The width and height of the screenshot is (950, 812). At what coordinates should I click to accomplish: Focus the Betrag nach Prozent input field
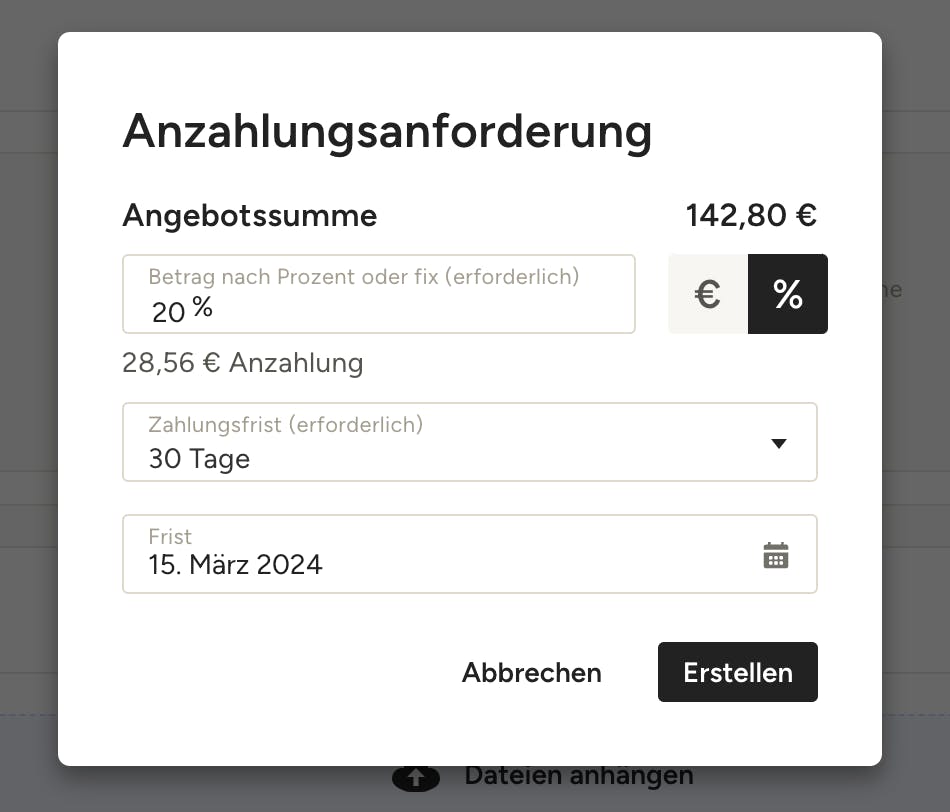pos(379,294)
